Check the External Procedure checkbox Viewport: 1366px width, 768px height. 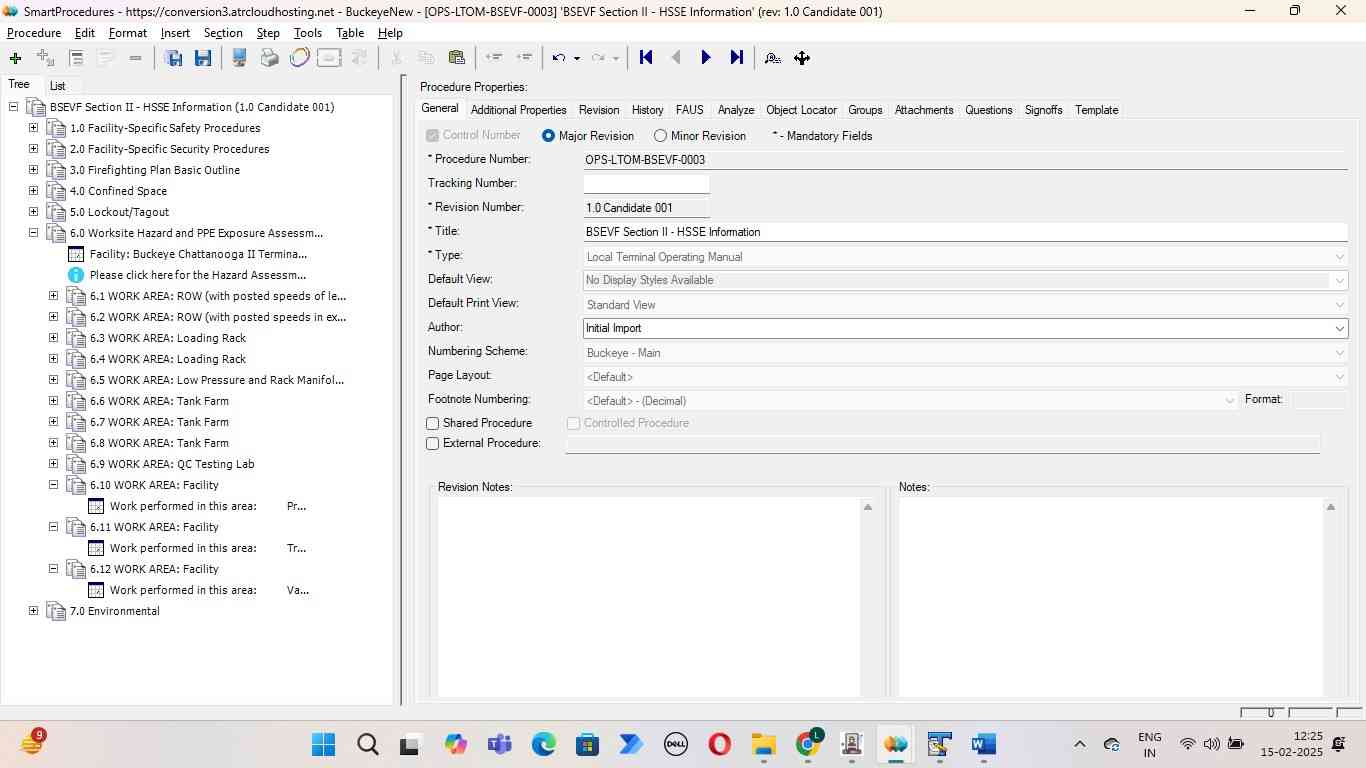tap(433, 444)
